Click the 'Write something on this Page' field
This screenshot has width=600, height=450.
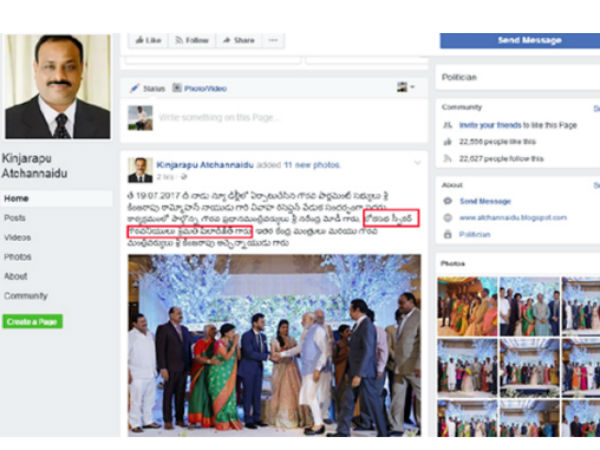[x=220, y=118]
